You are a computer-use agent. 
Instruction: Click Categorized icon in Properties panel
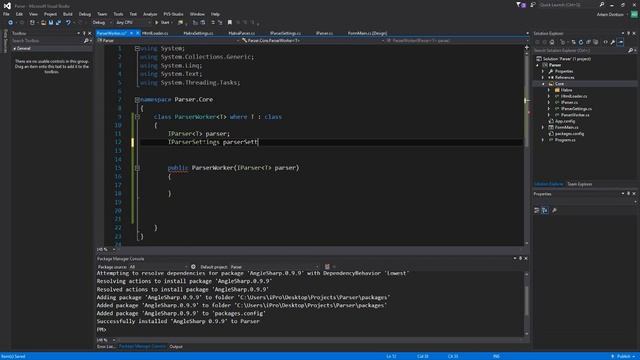pyautogui.click(x=537, y=211)
